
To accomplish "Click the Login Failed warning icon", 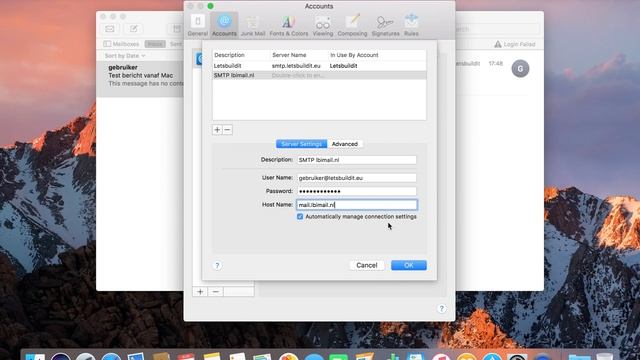I will click(x=498, y=44).
